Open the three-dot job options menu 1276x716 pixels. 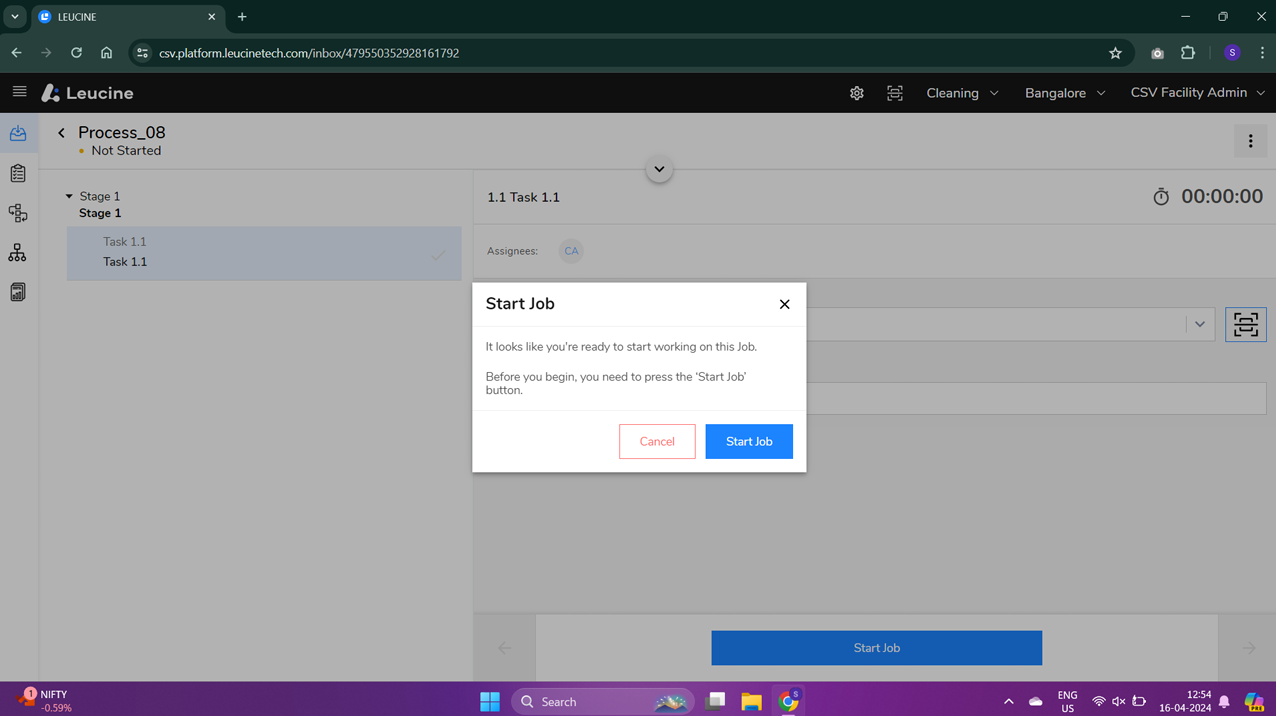click(1250, 141)
